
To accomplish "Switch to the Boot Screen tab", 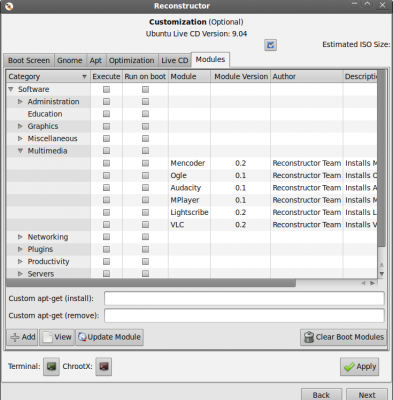I will pos(29,60).
